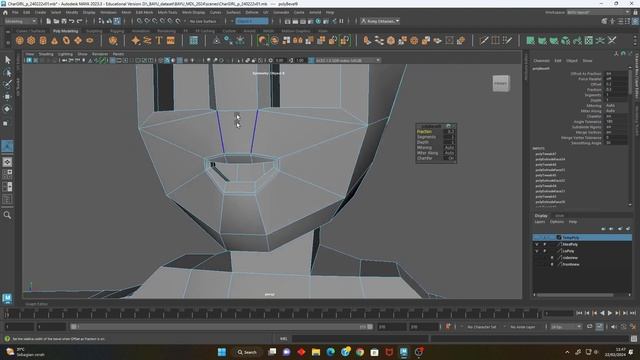Viewport: 640px width, 360px height.
Task: Open the Shading panel menu
Action: (46, 54)
